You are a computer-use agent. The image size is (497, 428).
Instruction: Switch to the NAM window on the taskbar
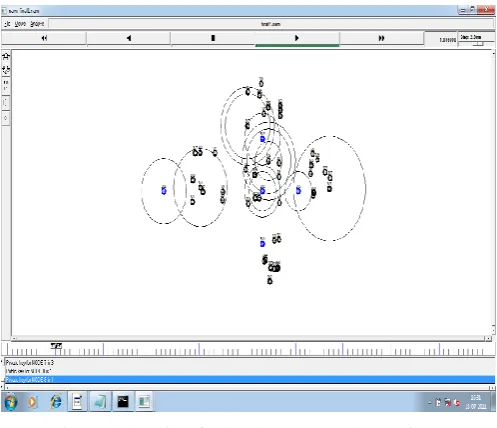(144, 402)
